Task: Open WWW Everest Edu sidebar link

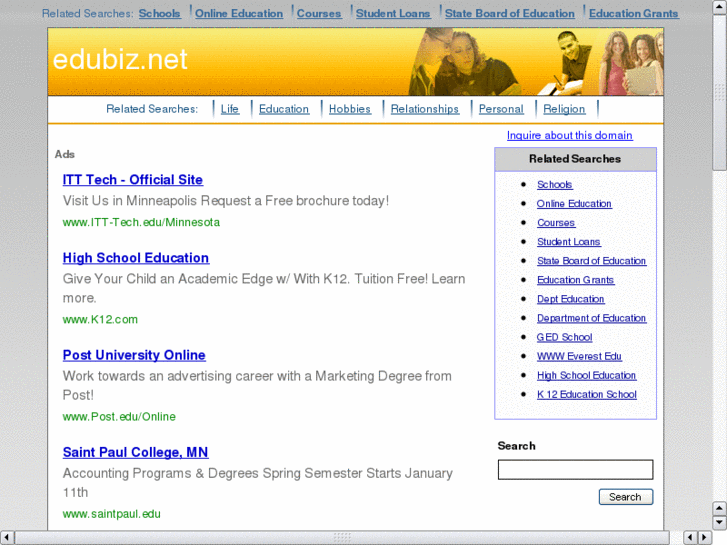Action: (579, 356)
